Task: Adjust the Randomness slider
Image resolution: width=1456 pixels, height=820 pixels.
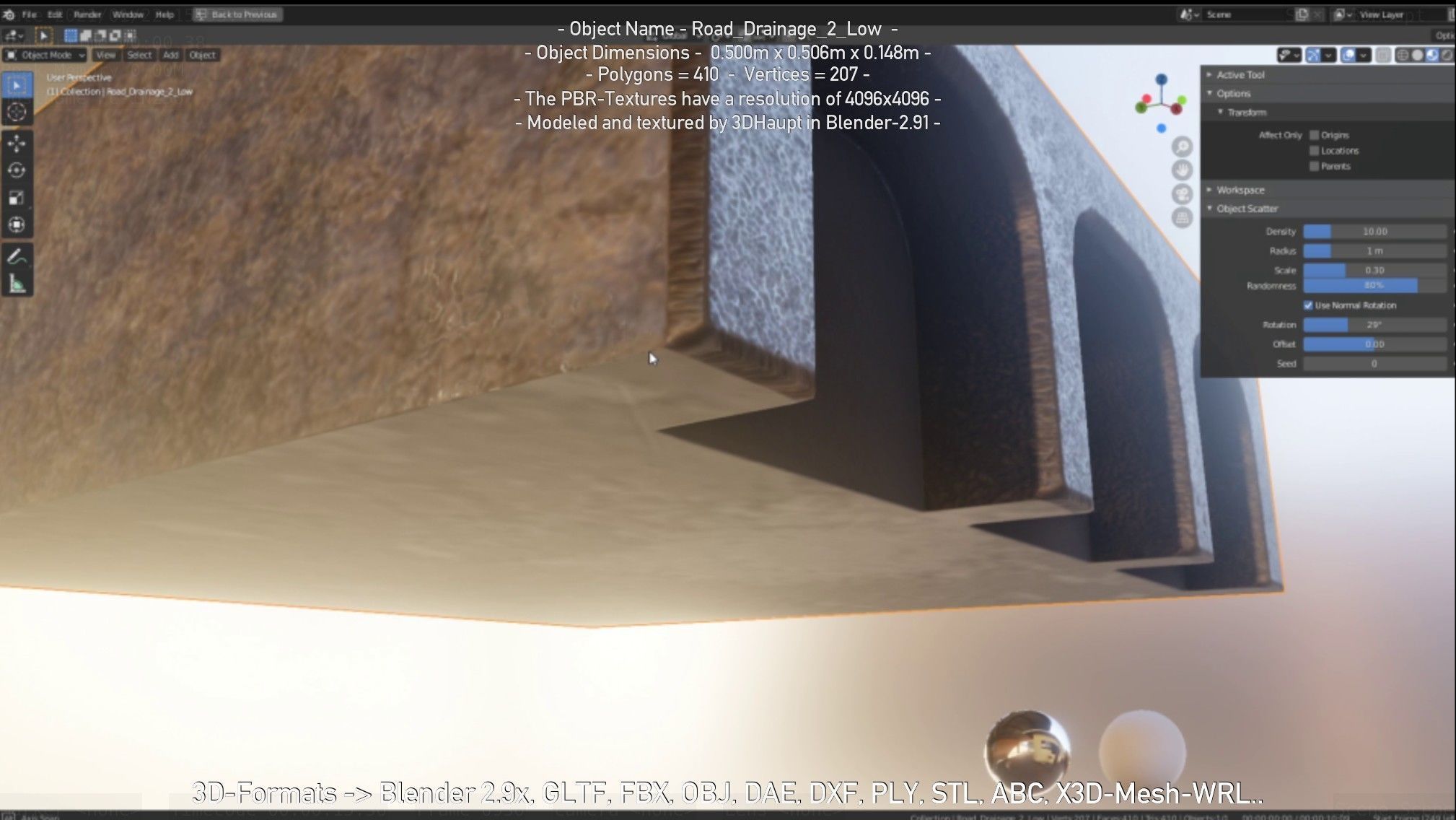Action: (1374, 286)
